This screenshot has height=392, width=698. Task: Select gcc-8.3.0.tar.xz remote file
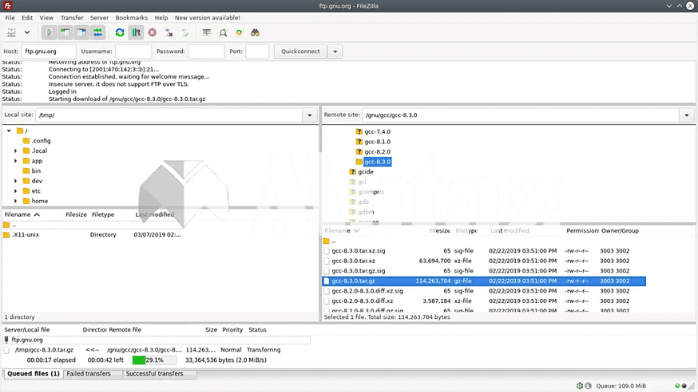pos(483,261)
